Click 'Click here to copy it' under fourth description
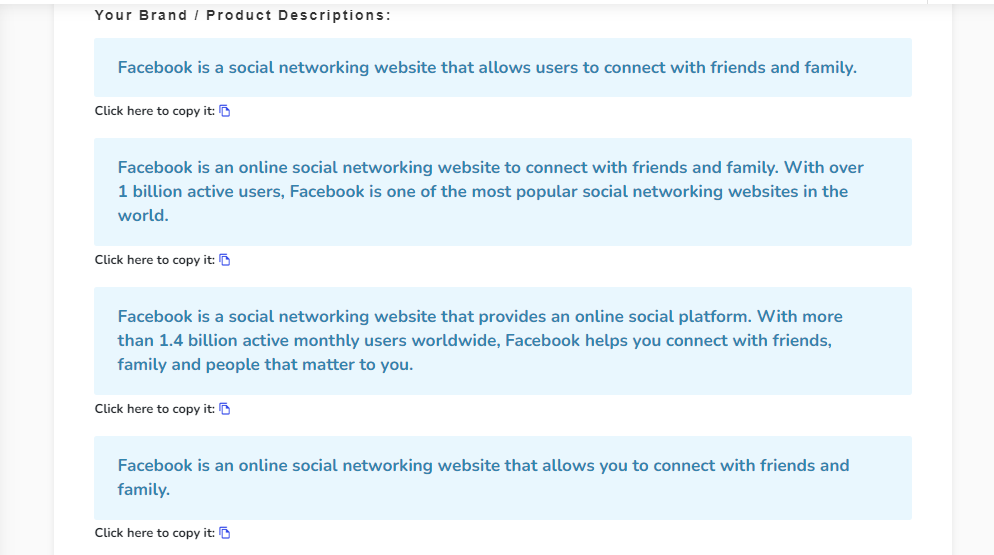 (154, 533)
